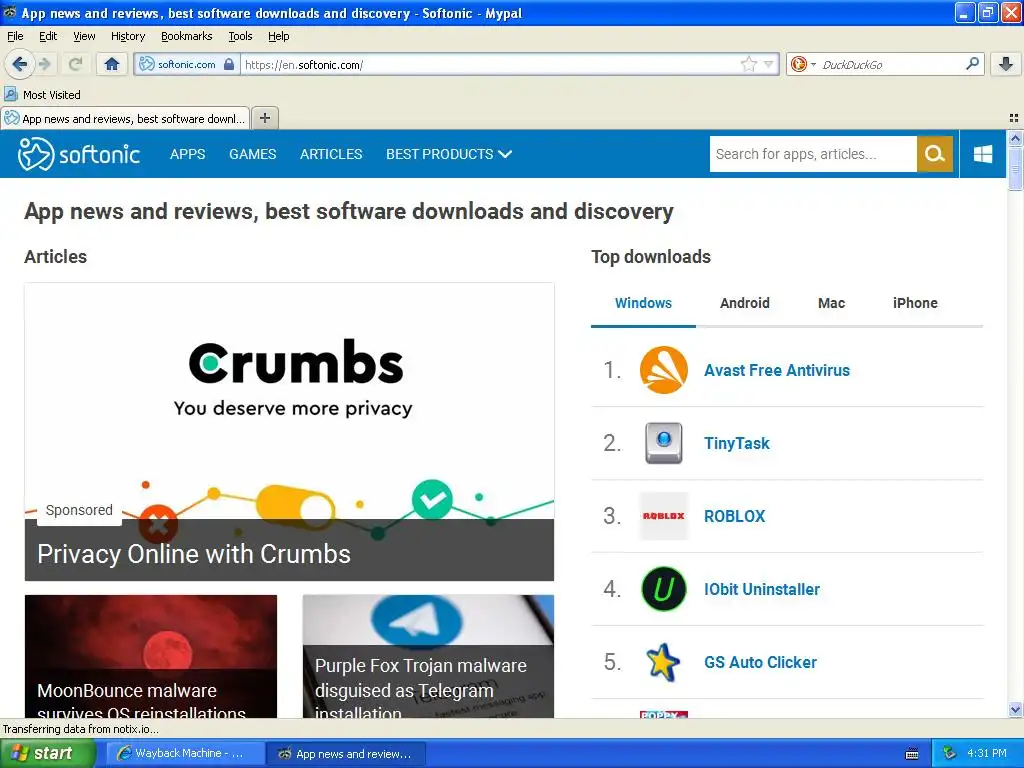Click the magnifier in the DuckDuckGo search box
The image size is (1024, 768).
click(x=972, y=64)
